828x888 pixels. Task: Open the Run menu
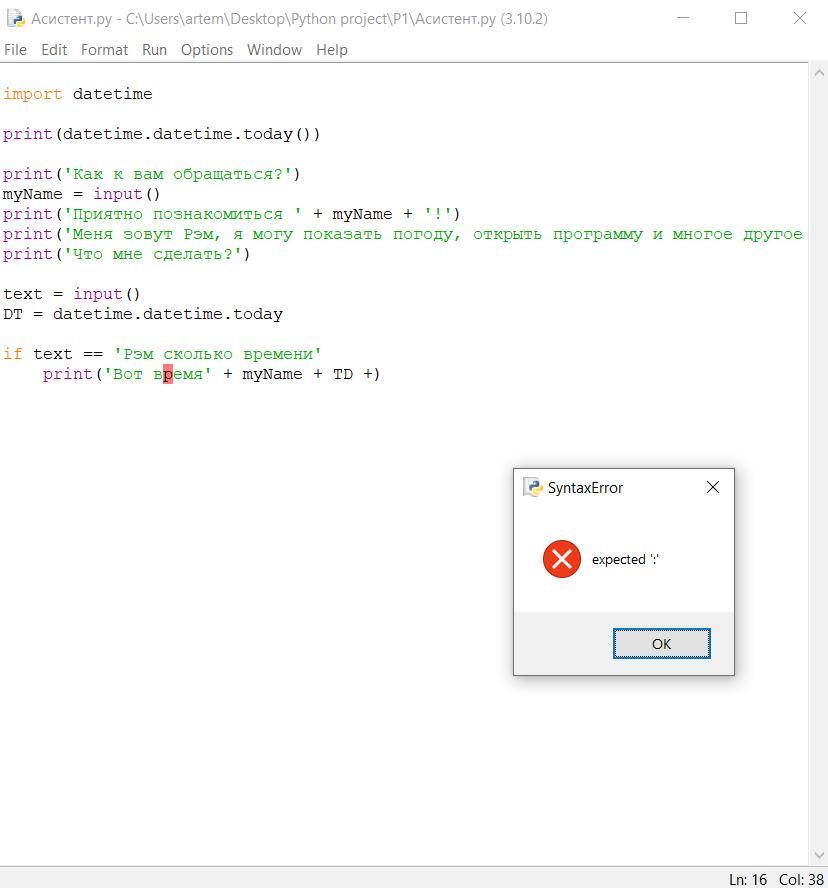[154, 50]
